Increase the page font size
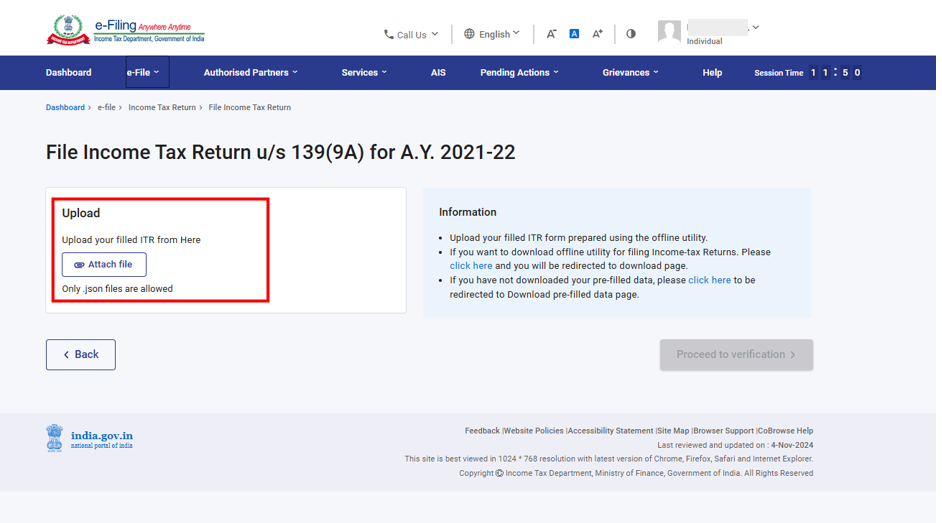 pos(597,34)
